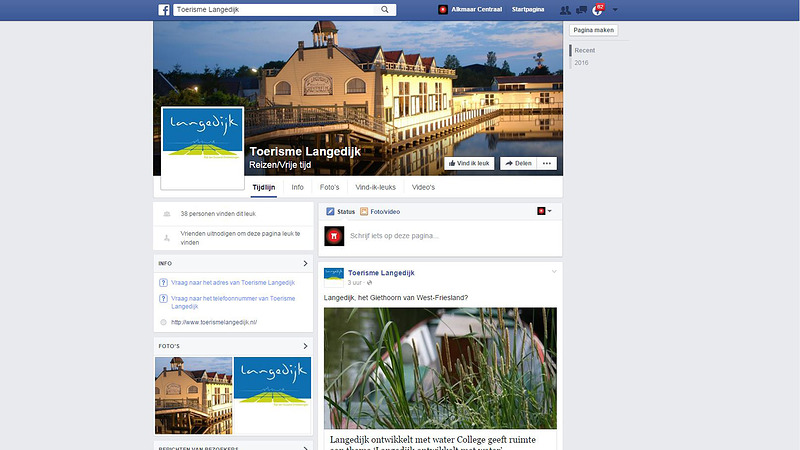Open friend requests icon
This screenshot has width=800, height=450.
tap(566, 10)
